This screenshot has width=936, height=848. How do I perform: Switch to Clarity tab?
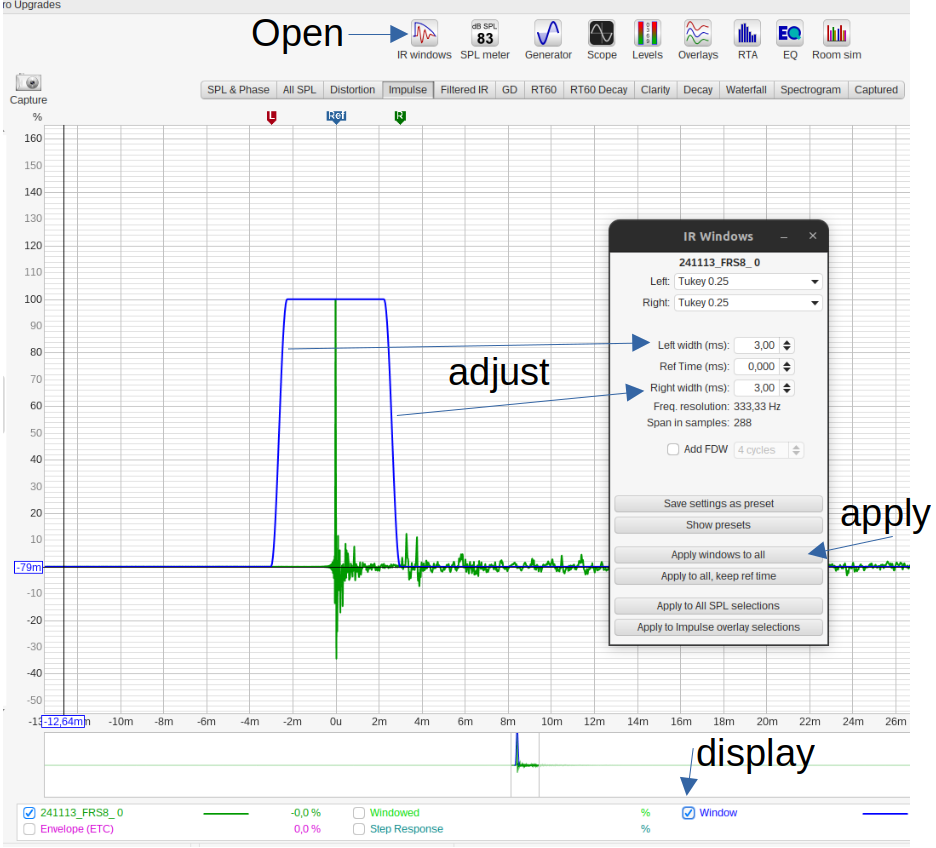tap(655, 90)
